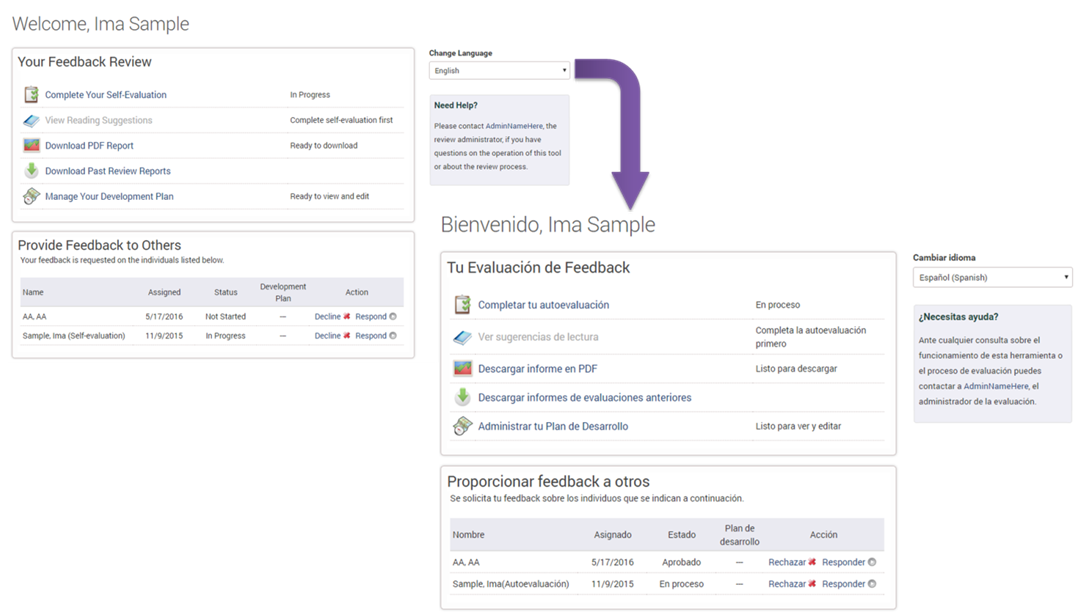Open Download Past Review Reports link
This screenshot has height=616, width=1086.
coord(107,171)
